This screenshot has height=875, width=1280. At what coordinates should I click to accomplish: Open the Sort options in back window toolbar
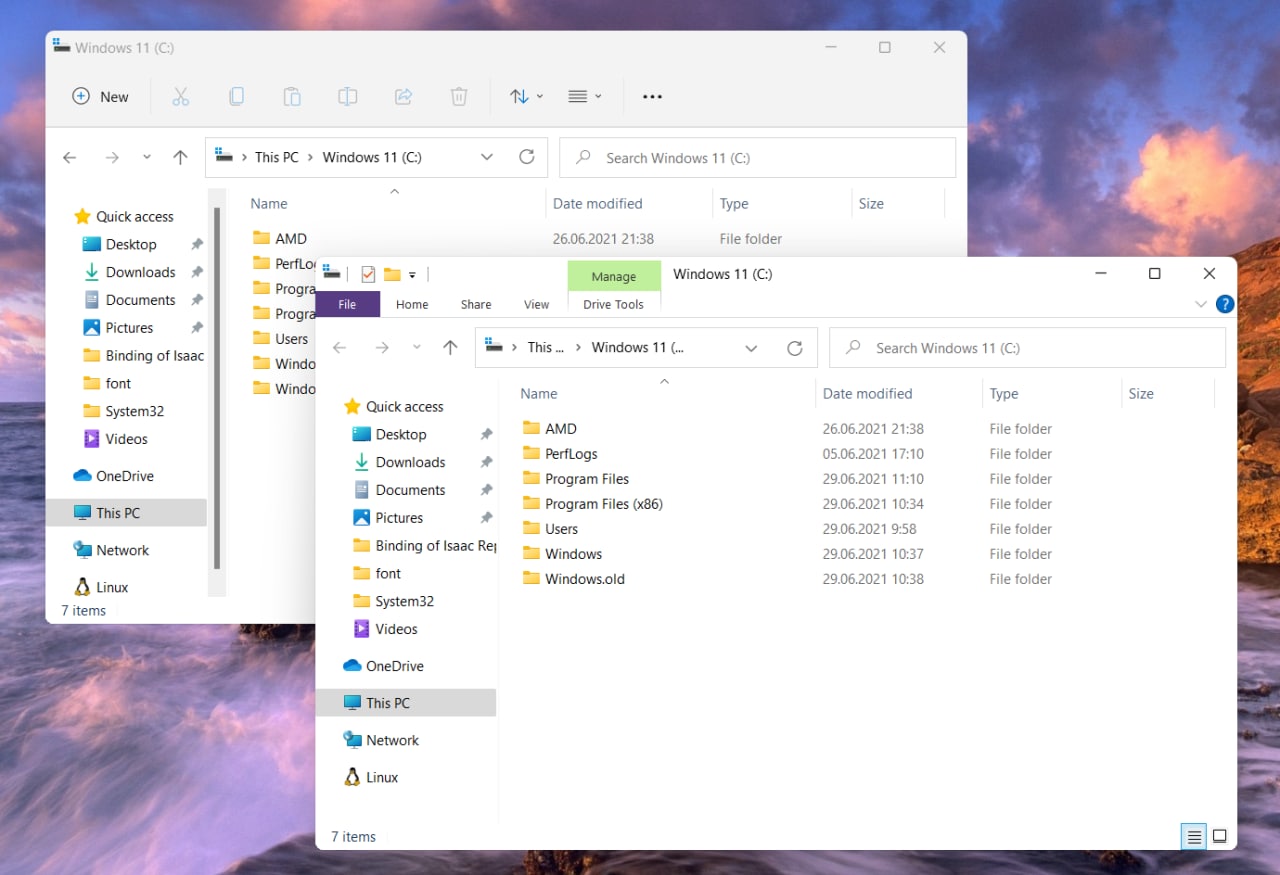click(526, 96)
